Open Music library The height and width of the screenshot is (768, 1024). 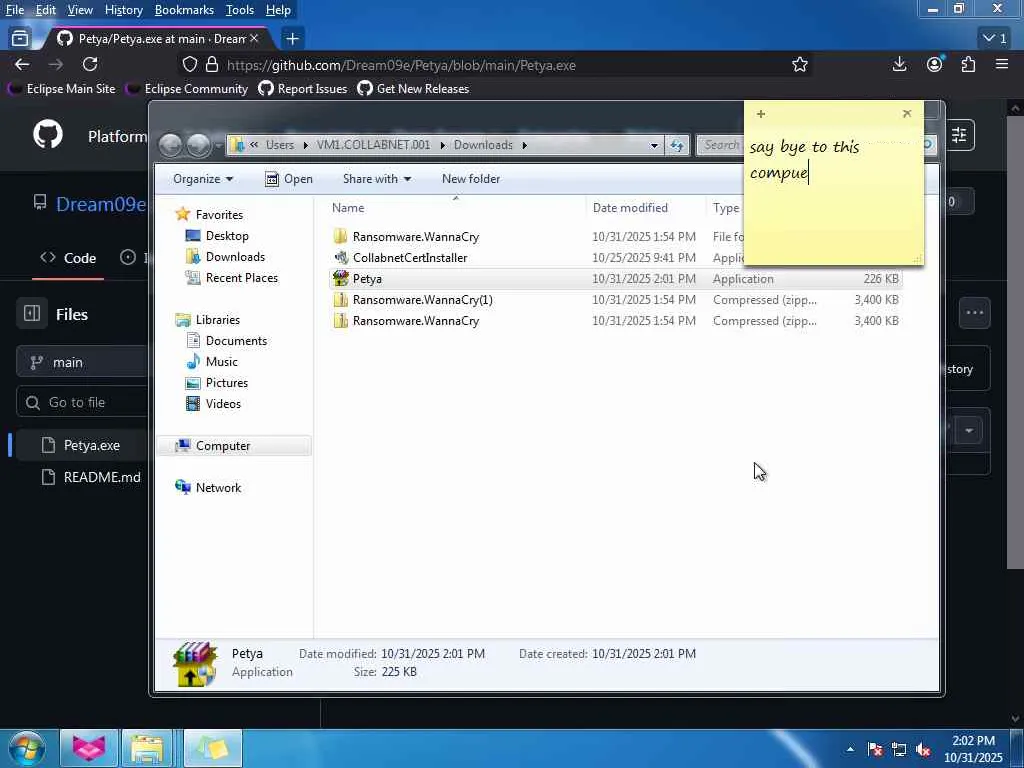pyautogui.click(x=221, y=362)
